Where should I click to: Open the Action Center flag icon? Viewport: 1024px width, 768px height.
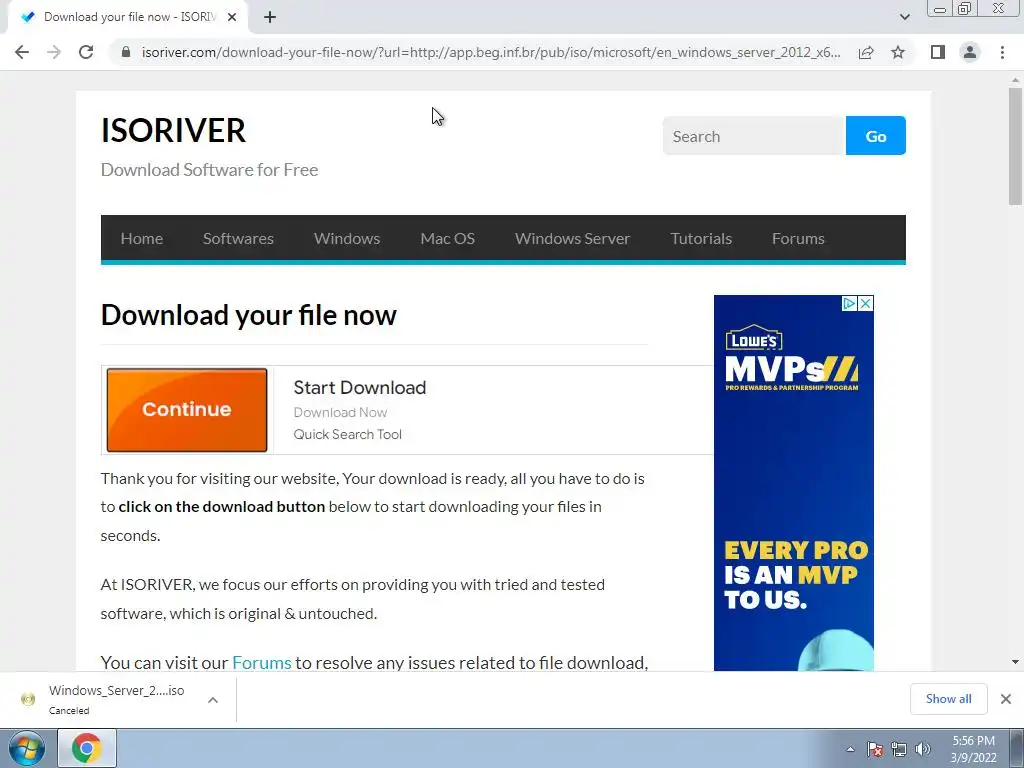point(875,749)
